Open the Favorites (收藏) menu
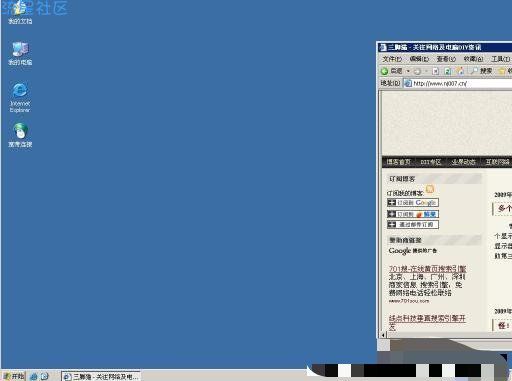The width and height of the screenshot is (512, 381). coord(473,59)
